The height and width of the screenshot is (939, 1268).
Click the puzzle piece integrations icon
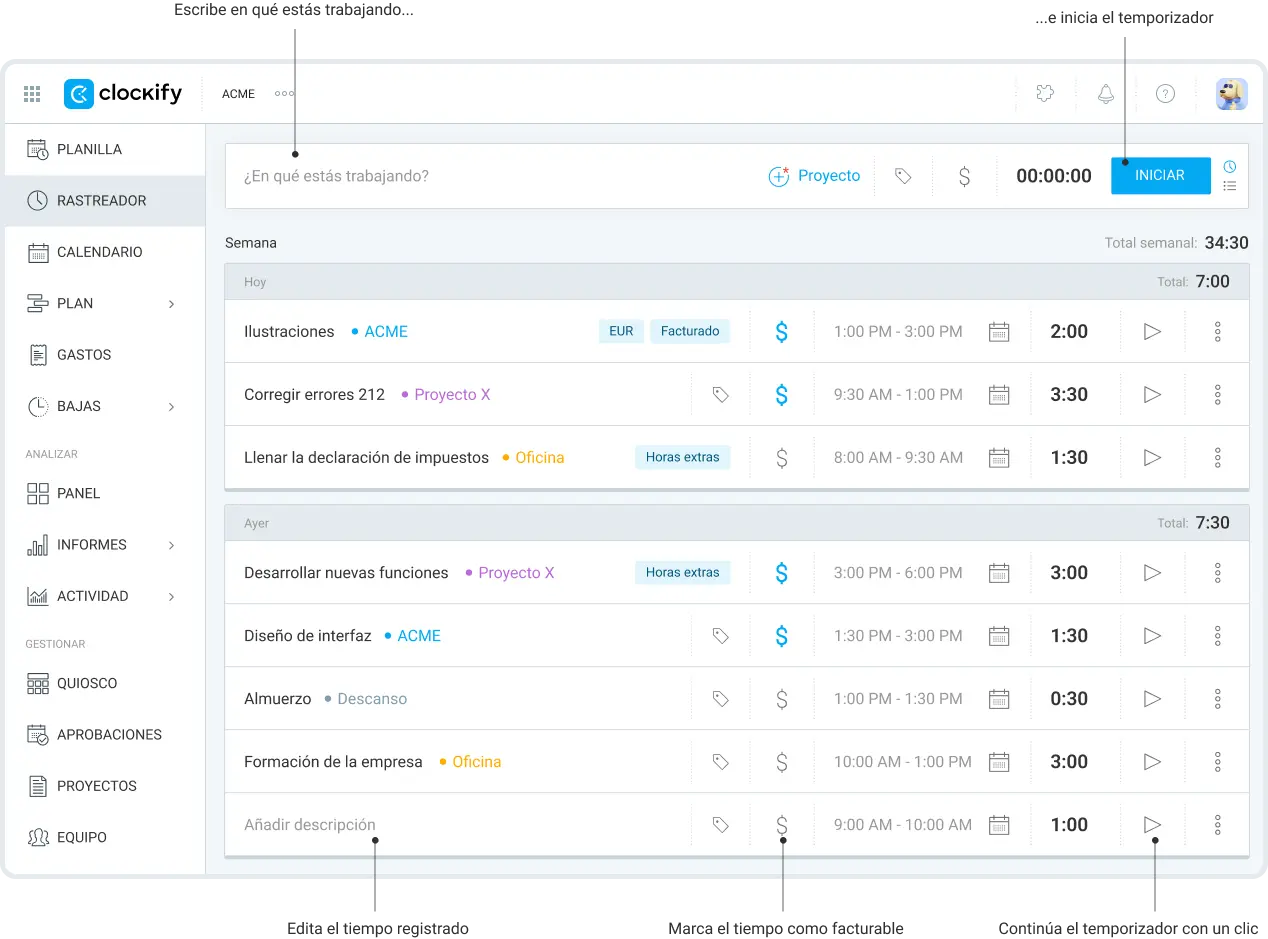(1045, 94)
